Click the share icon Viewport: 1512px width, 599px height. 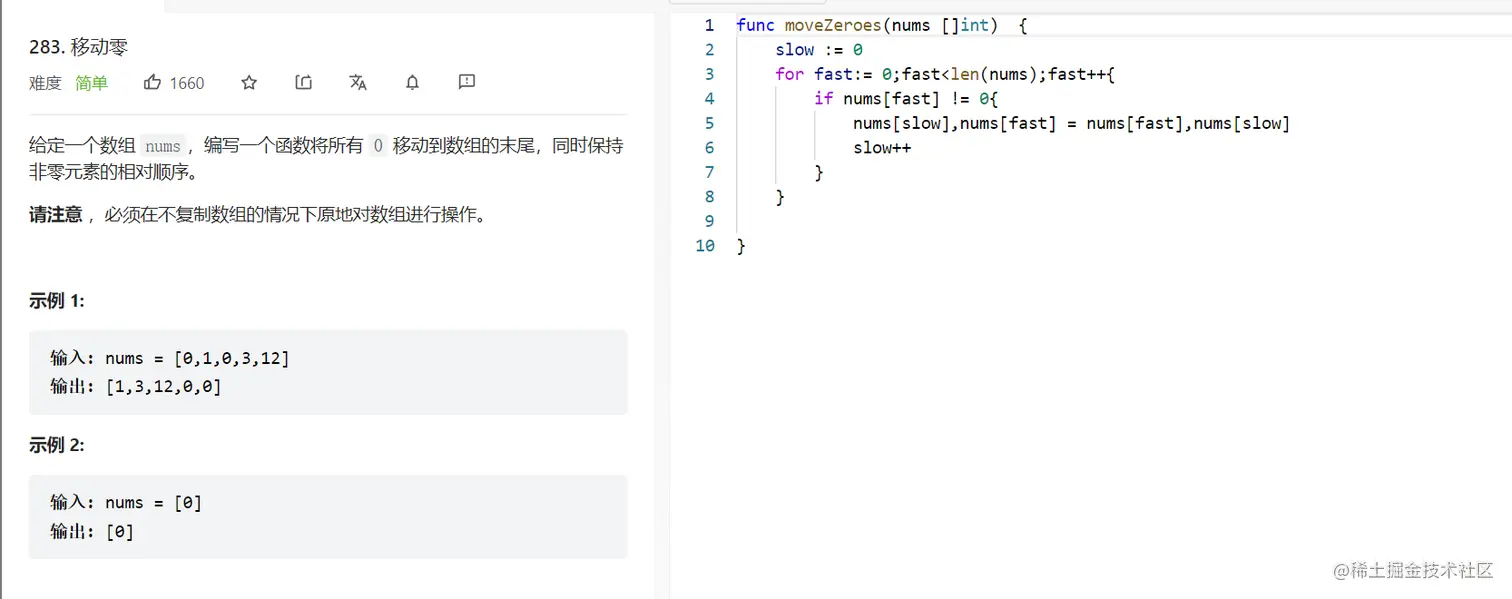coord(304,82)
